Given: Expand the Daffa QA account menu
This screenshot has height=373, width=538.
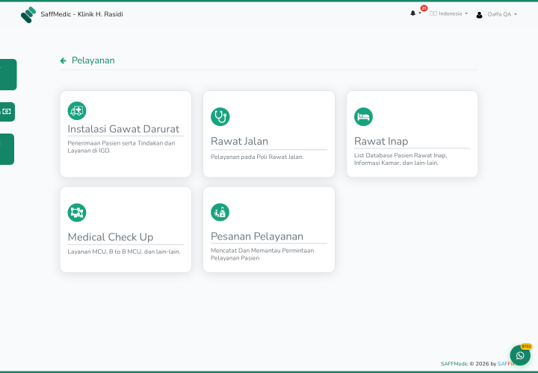Looking at the screenshot, I should pos(502,14).
